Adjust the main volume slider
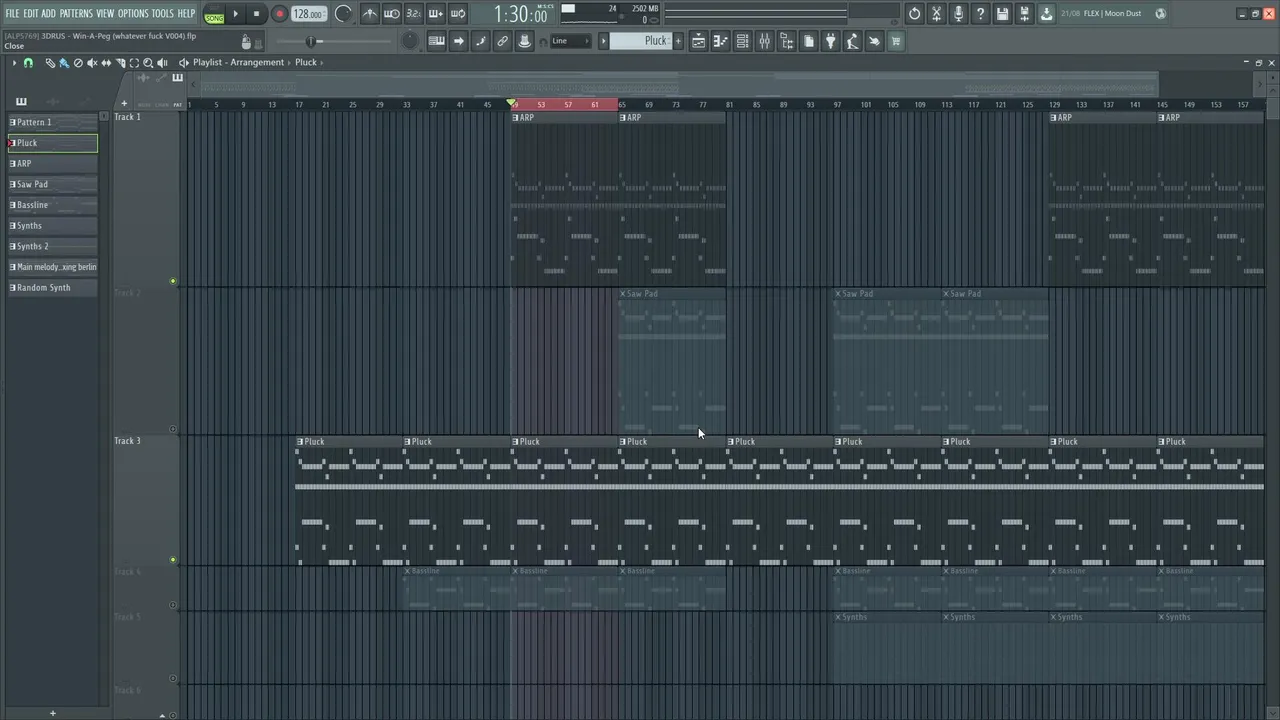 coord(311,41)
